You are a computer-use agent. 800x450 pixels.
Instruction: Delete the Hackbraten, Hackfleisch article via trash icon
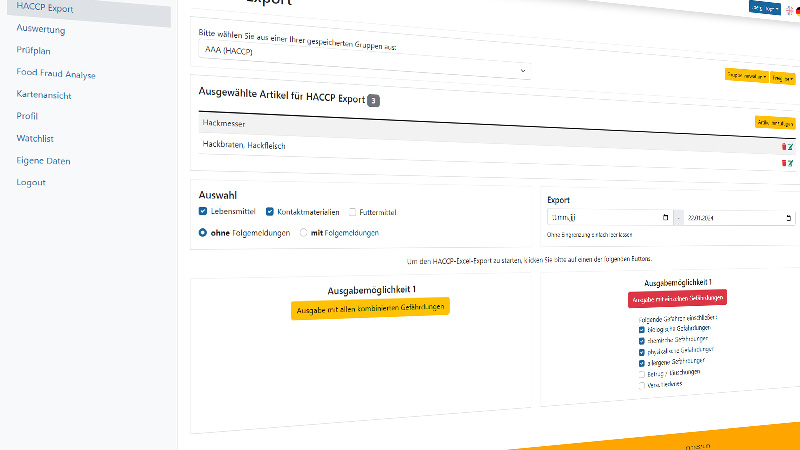tap(784, 163)
